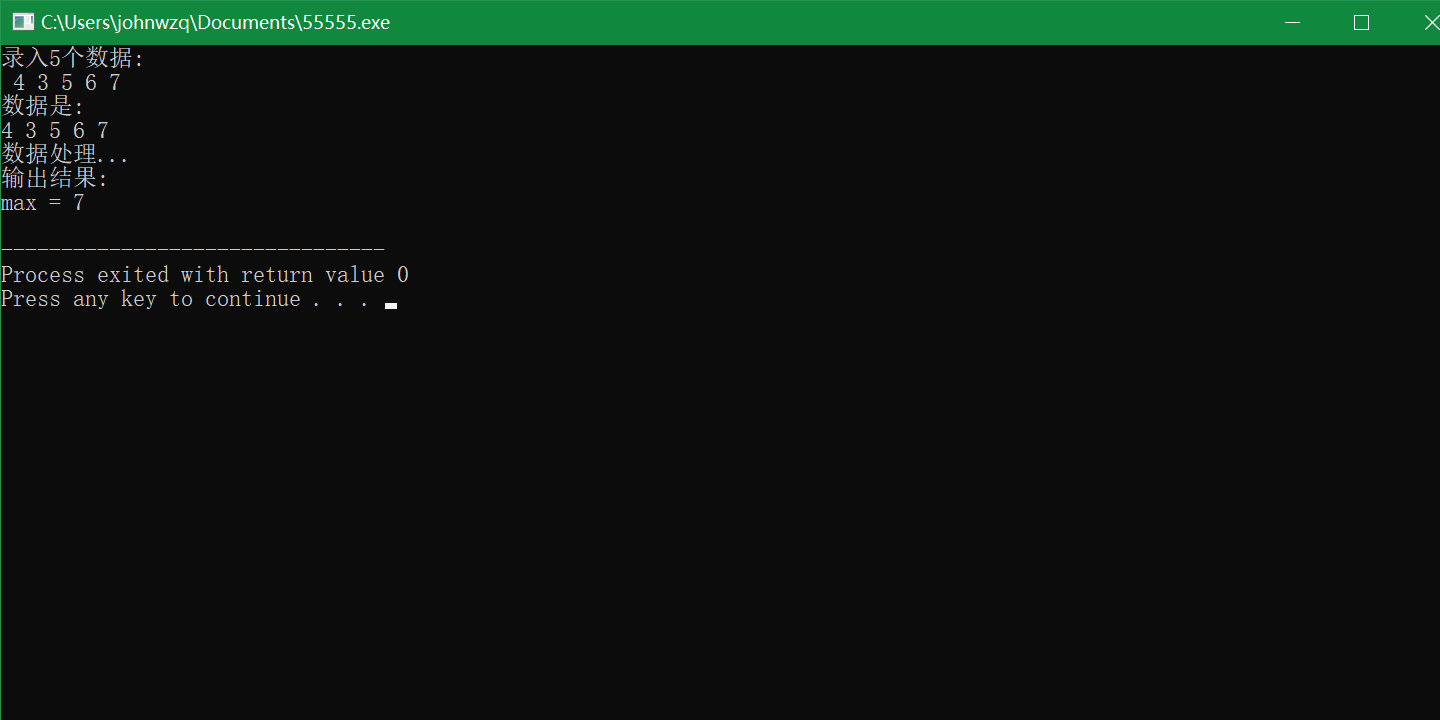1440x720 pixels.
Task: Click the line '输出结果:'
Action: coord(54,177)
